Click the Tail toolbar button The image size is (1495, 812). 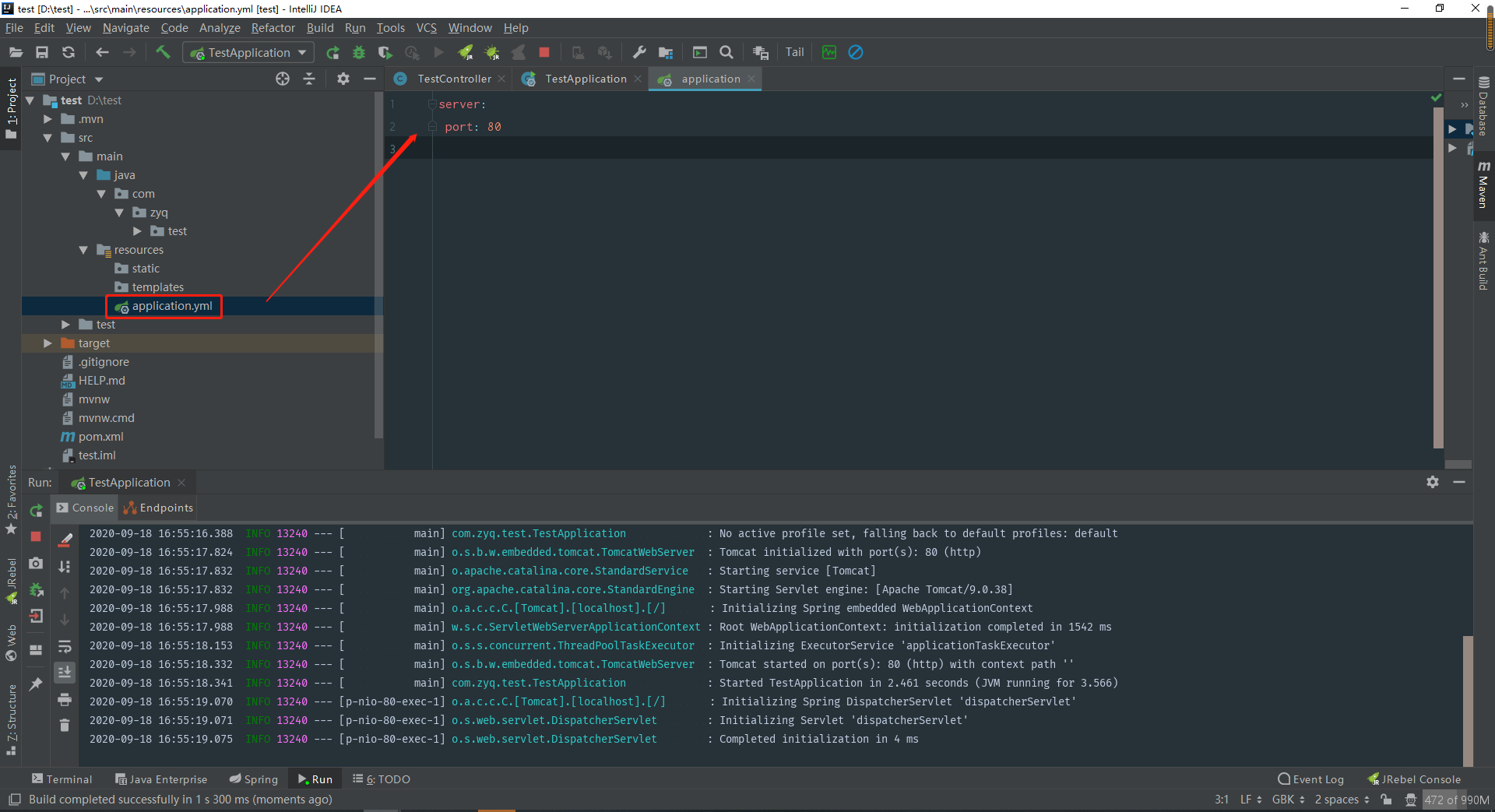794,52
